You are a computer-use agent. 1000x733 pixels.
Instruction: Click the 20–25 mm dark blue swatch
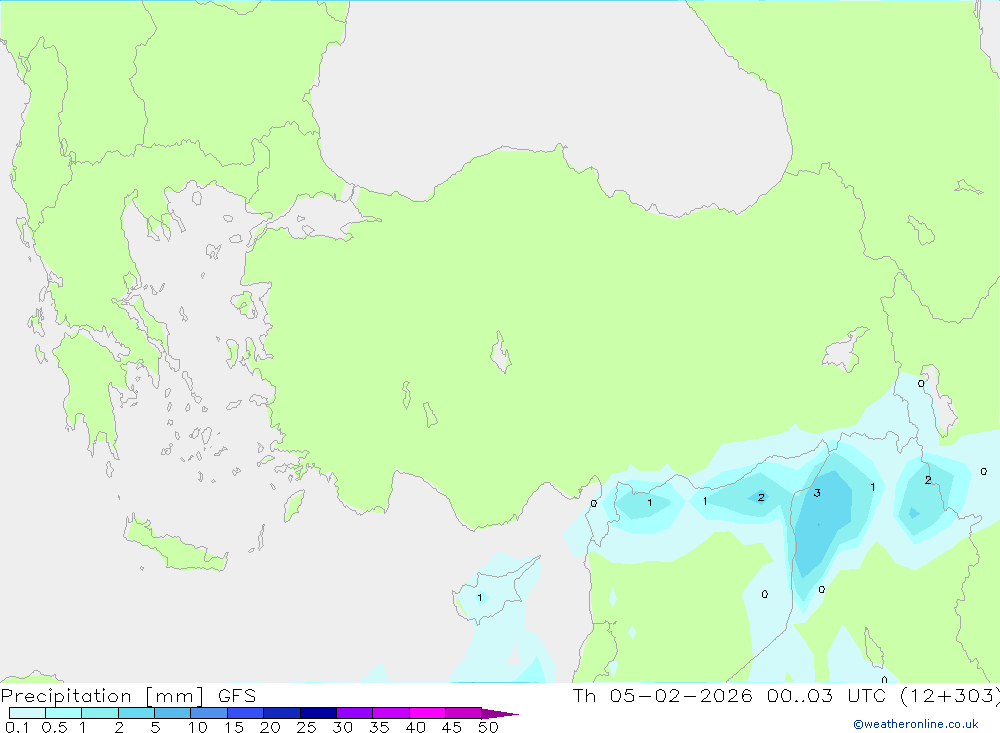(282, 713)
